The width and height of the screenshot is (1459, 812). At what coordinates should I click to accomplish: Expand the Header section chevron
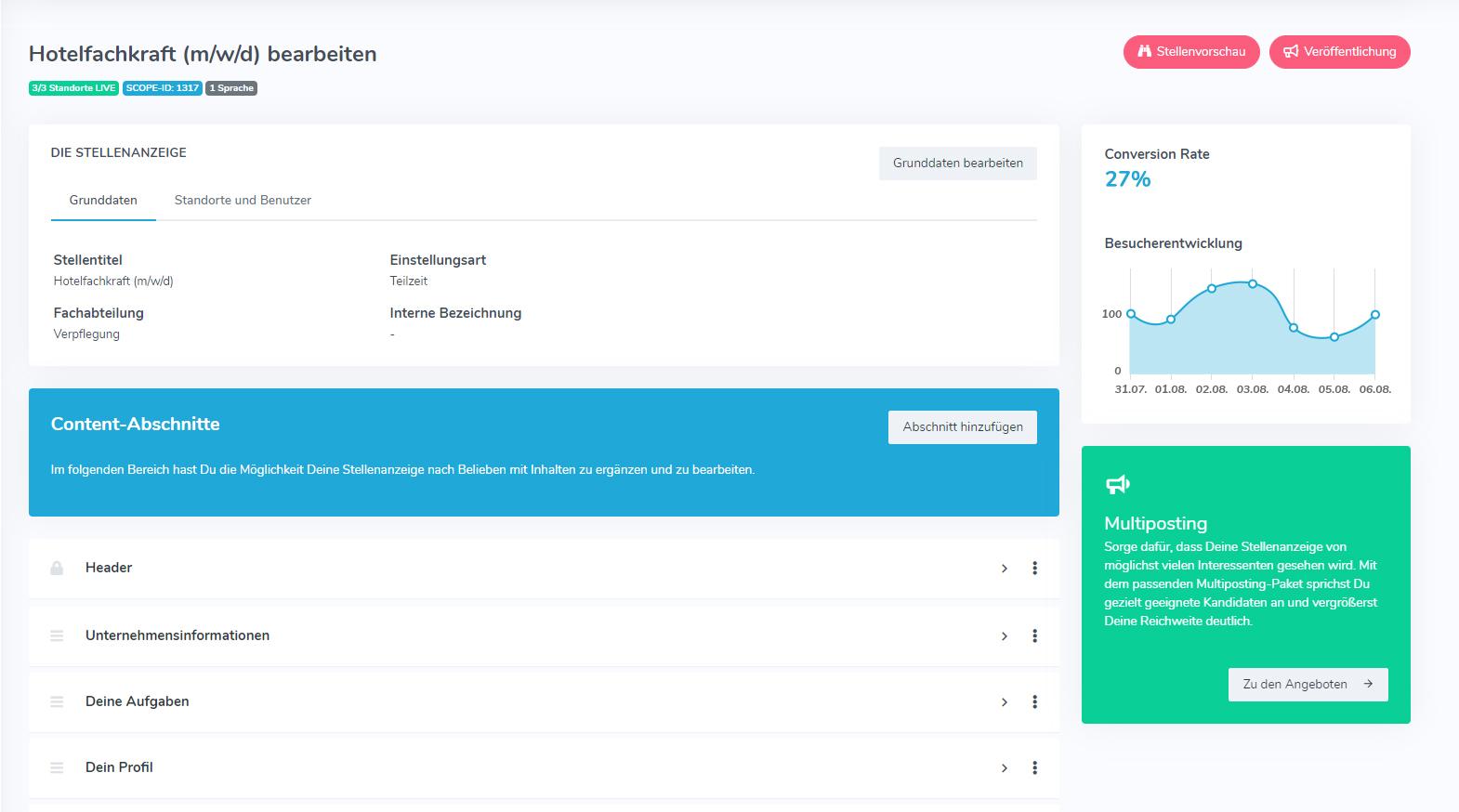[x=1004, y=569]
